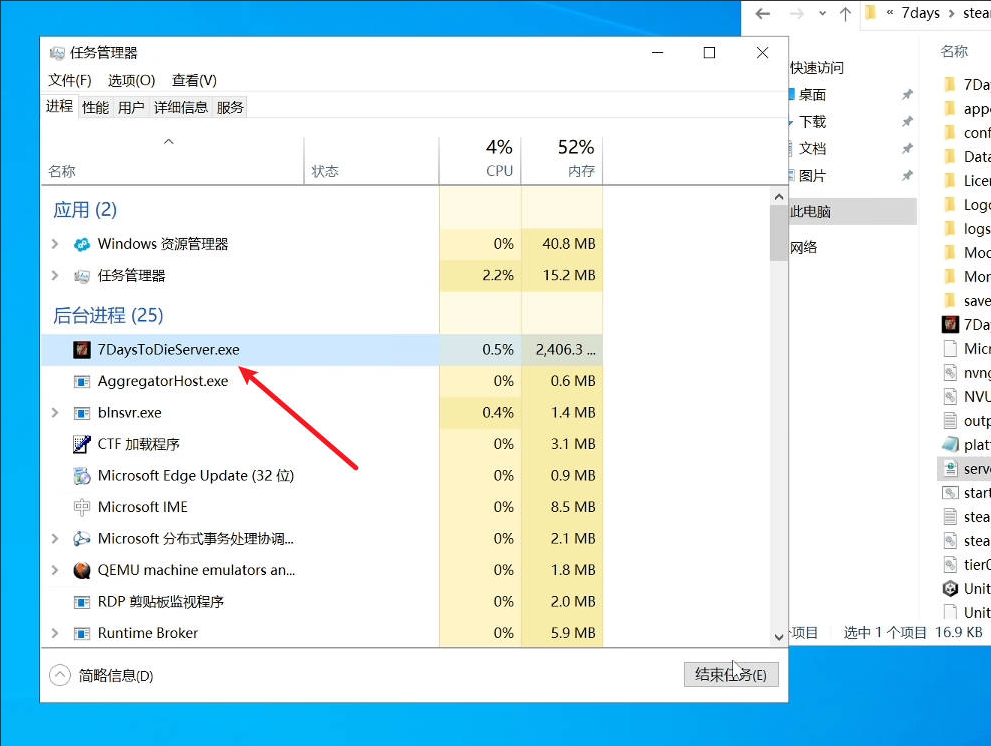Switch to the 性能 tab

96,107
